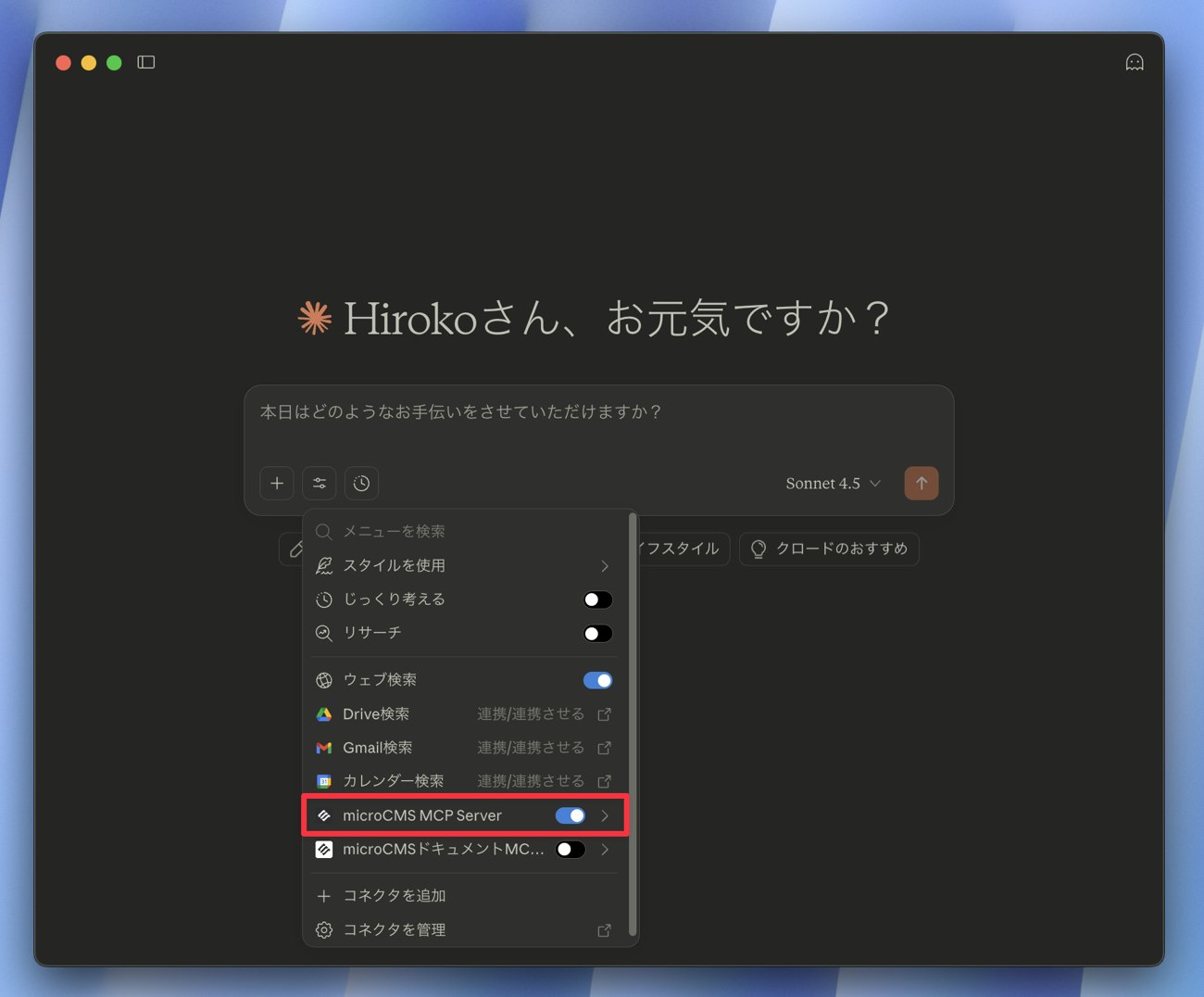Click the 連携させる link for Drive検索
1204x997 pixels.
pyautogui.click(x=529, y=713)
